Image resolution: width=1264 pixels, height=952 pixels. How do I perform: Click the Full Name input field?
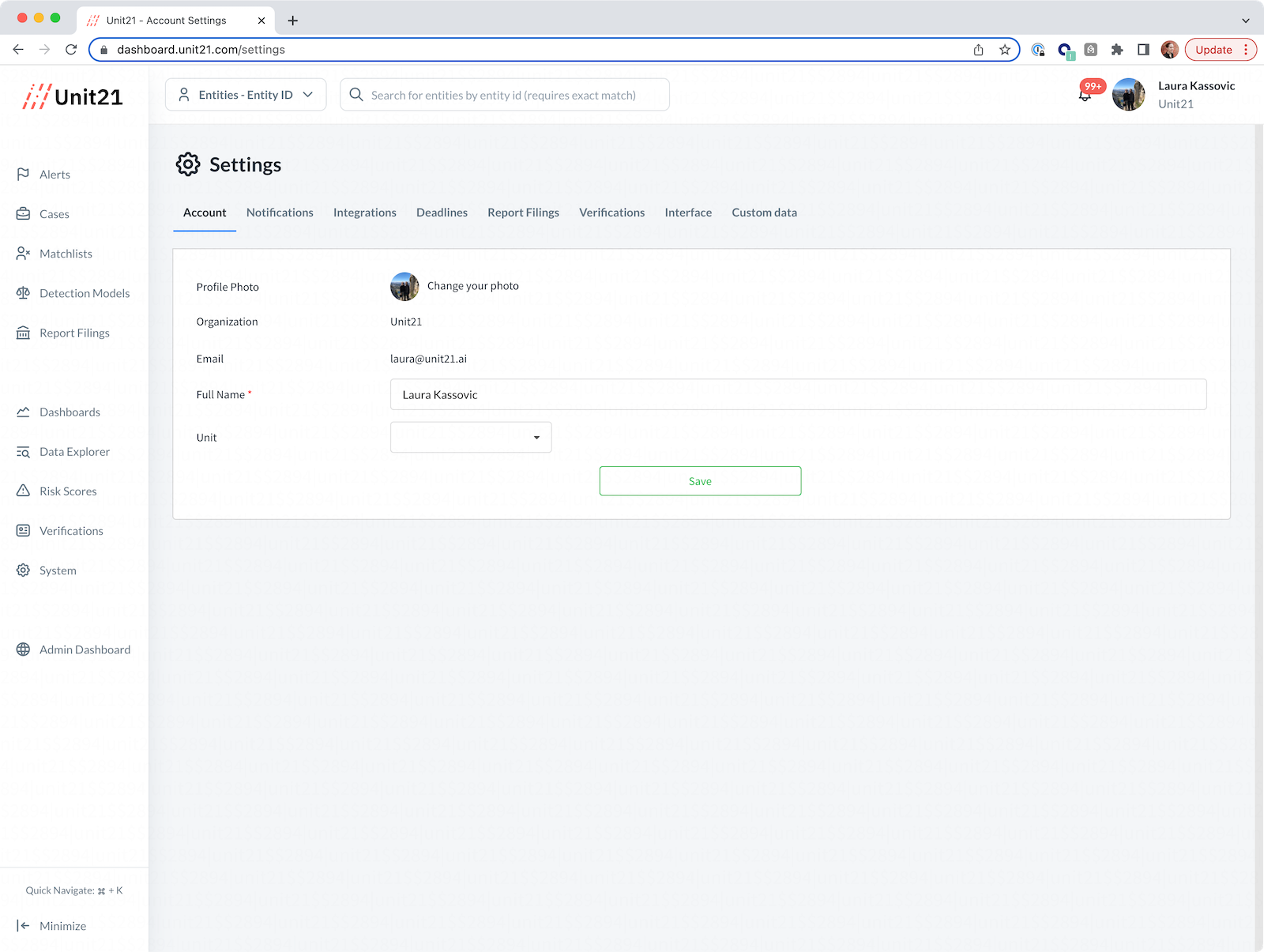pyautogui.click(x=798, y=394)
